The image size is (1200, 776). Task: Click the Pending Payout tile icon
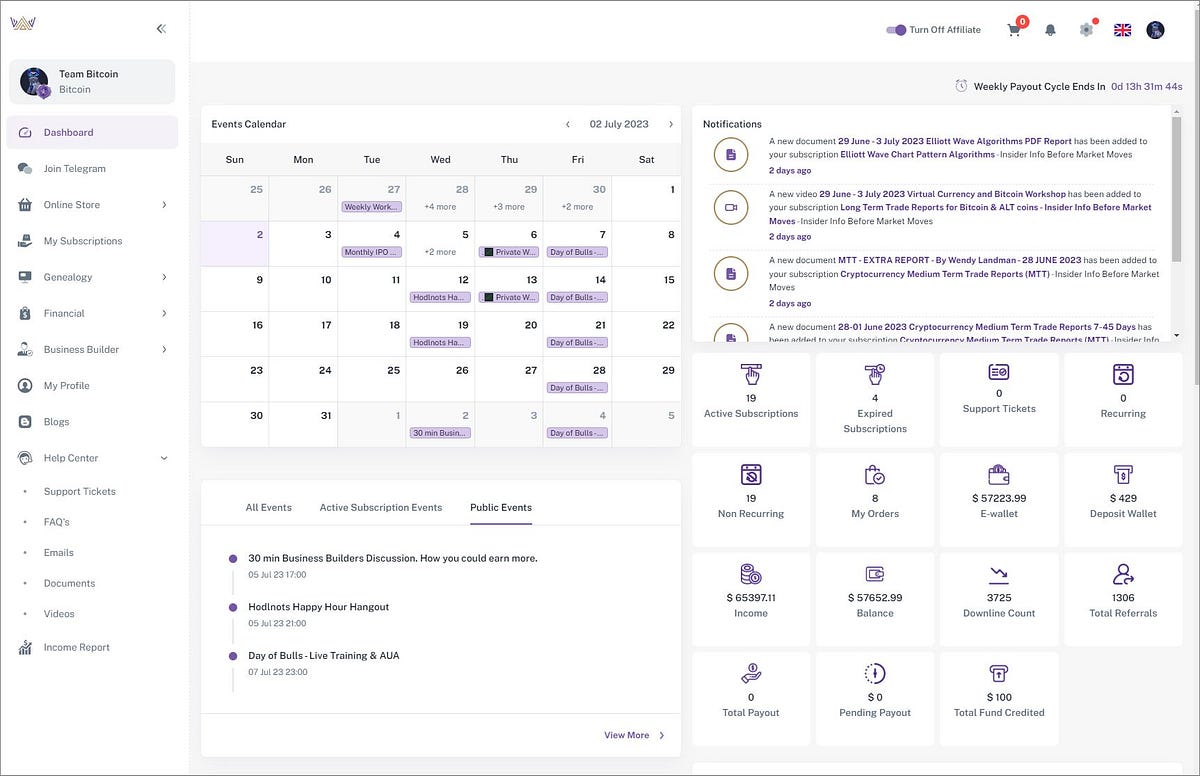pyautogui.click(x=875, y=674)
